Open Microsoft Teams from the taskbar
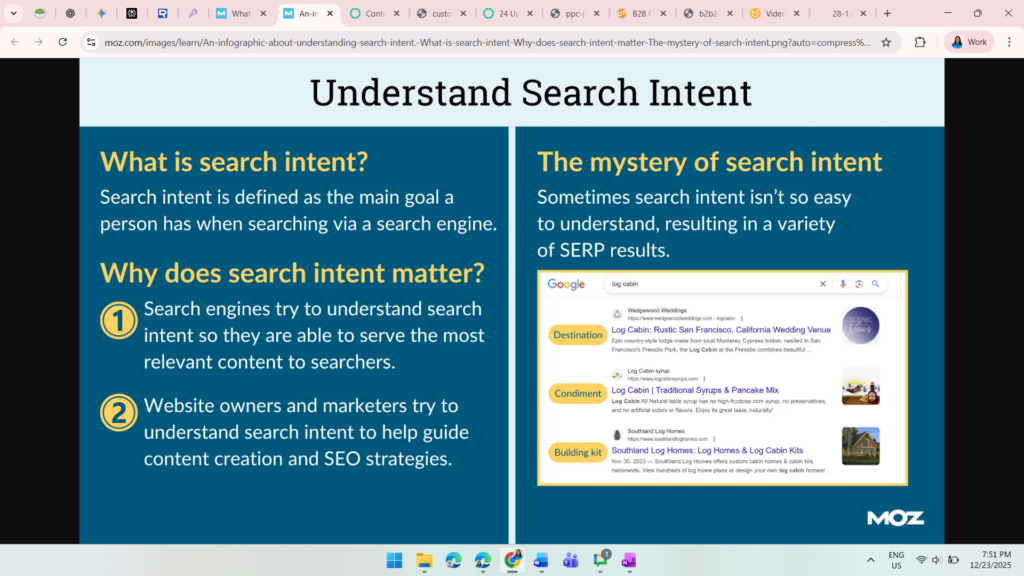The image size is (1024, 576). (571, 561)
